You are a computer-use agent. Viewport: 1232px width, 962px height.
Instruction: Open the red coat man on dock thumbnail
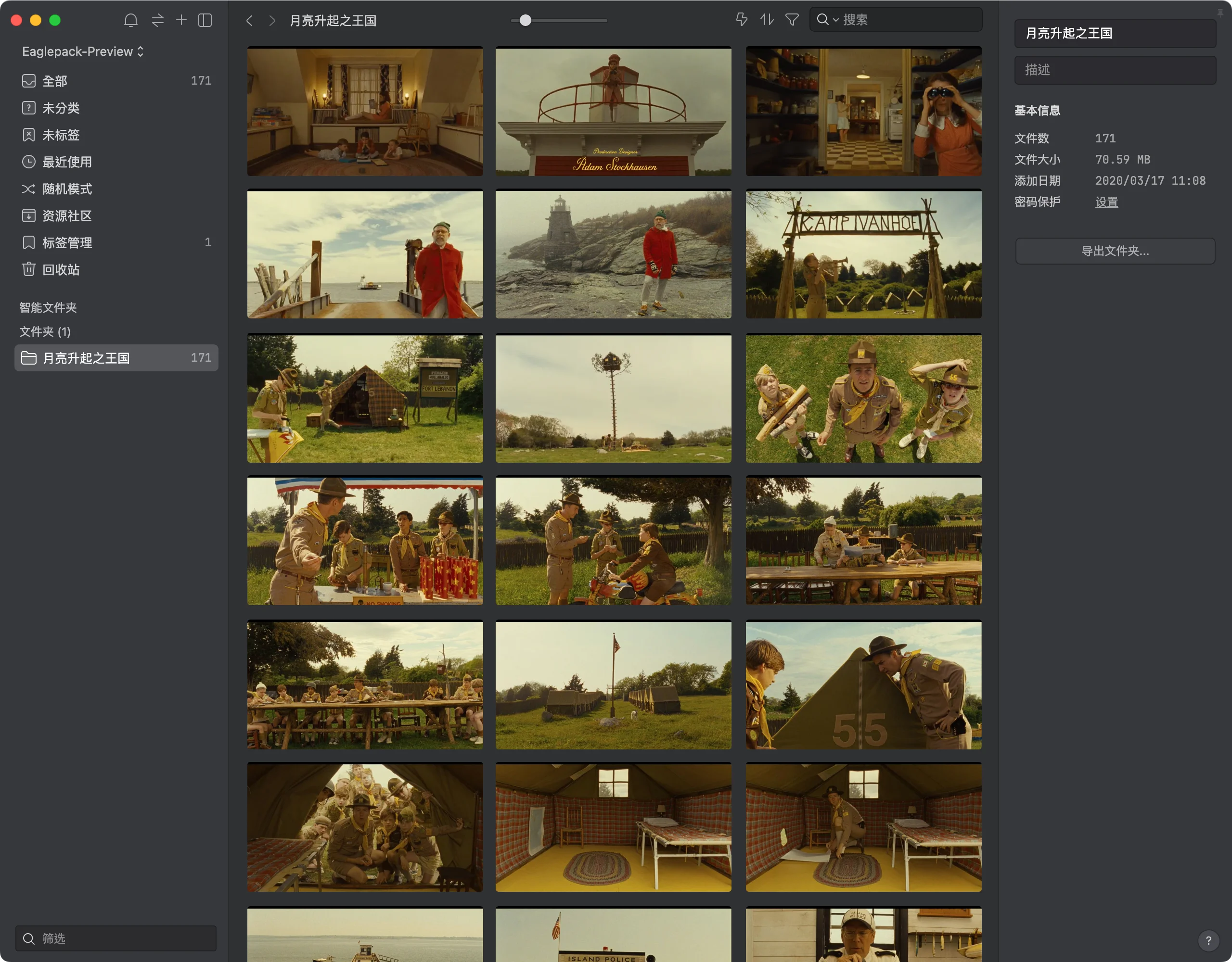click(365, 254)
